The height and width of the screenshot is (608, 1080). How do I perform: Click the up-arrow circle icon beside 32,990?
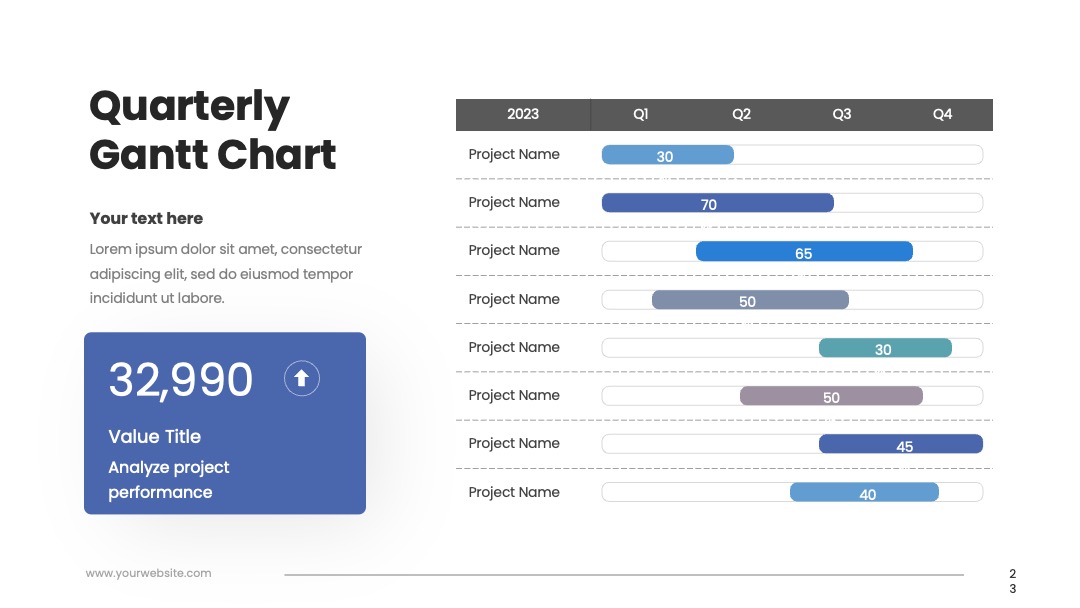click(x=302, y=378)
